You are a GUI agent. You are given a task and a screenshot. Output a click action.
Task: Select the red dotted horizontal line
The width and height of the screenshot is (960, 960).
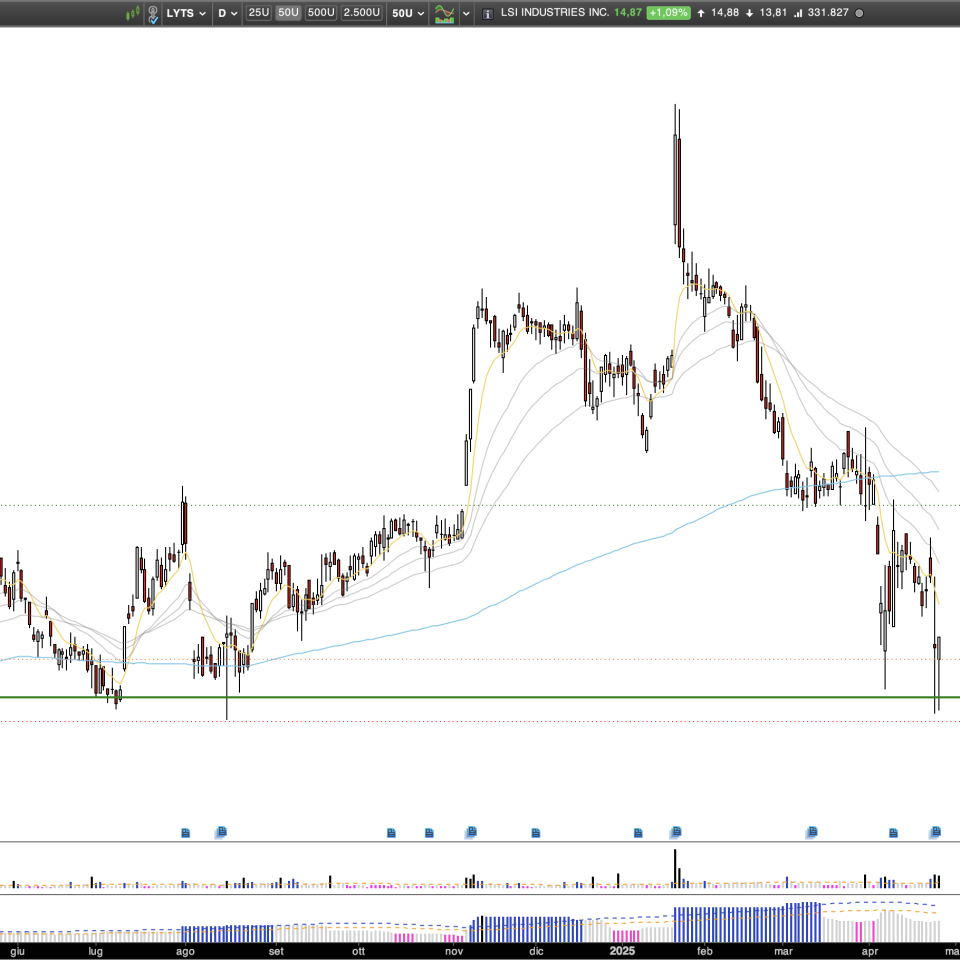coord(480,722)
